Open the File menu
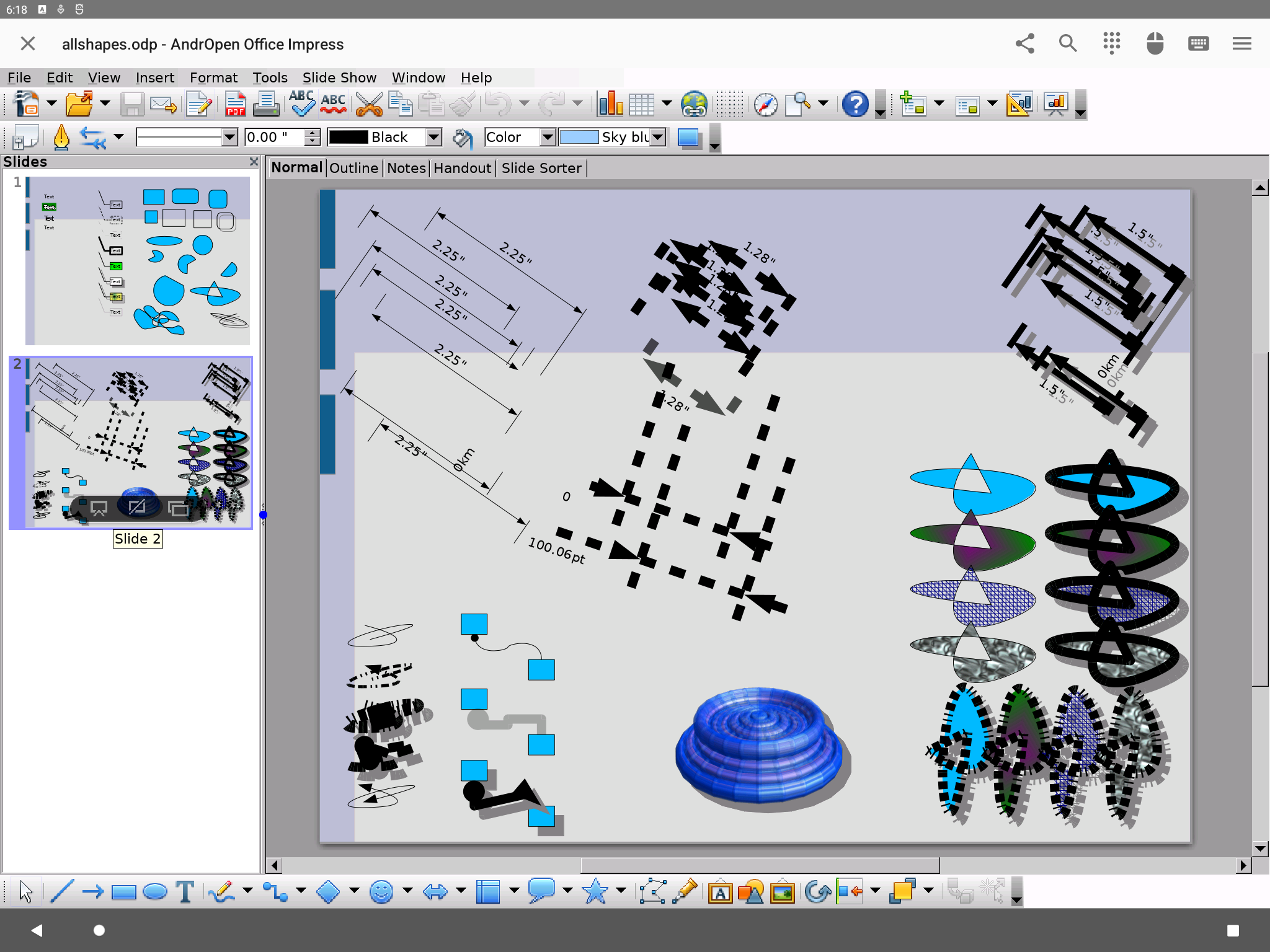 tap(19, 77)
